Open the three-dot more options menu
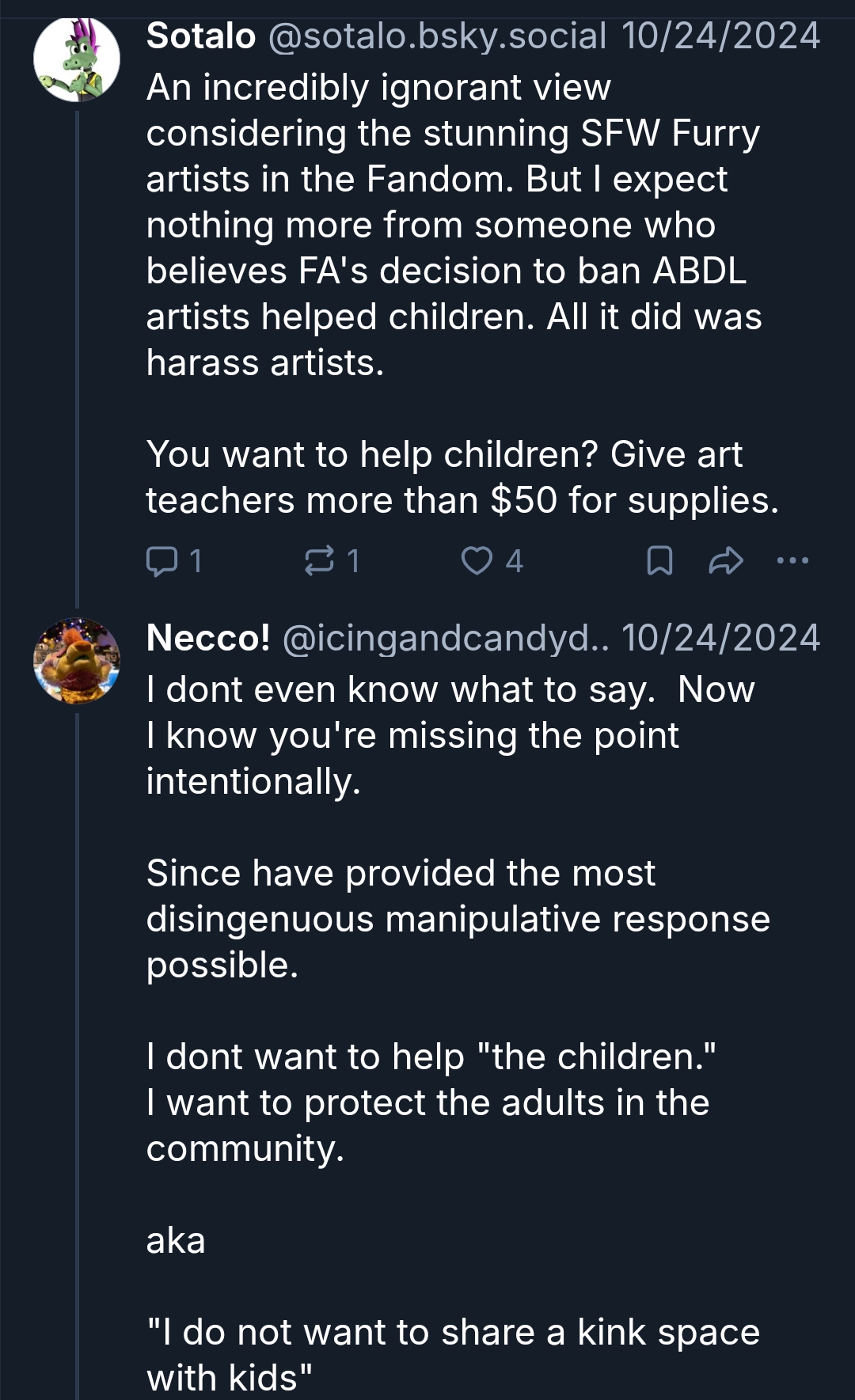This screenshot has width=855, height=1400. pyautogui.click(x=792, y=561)
